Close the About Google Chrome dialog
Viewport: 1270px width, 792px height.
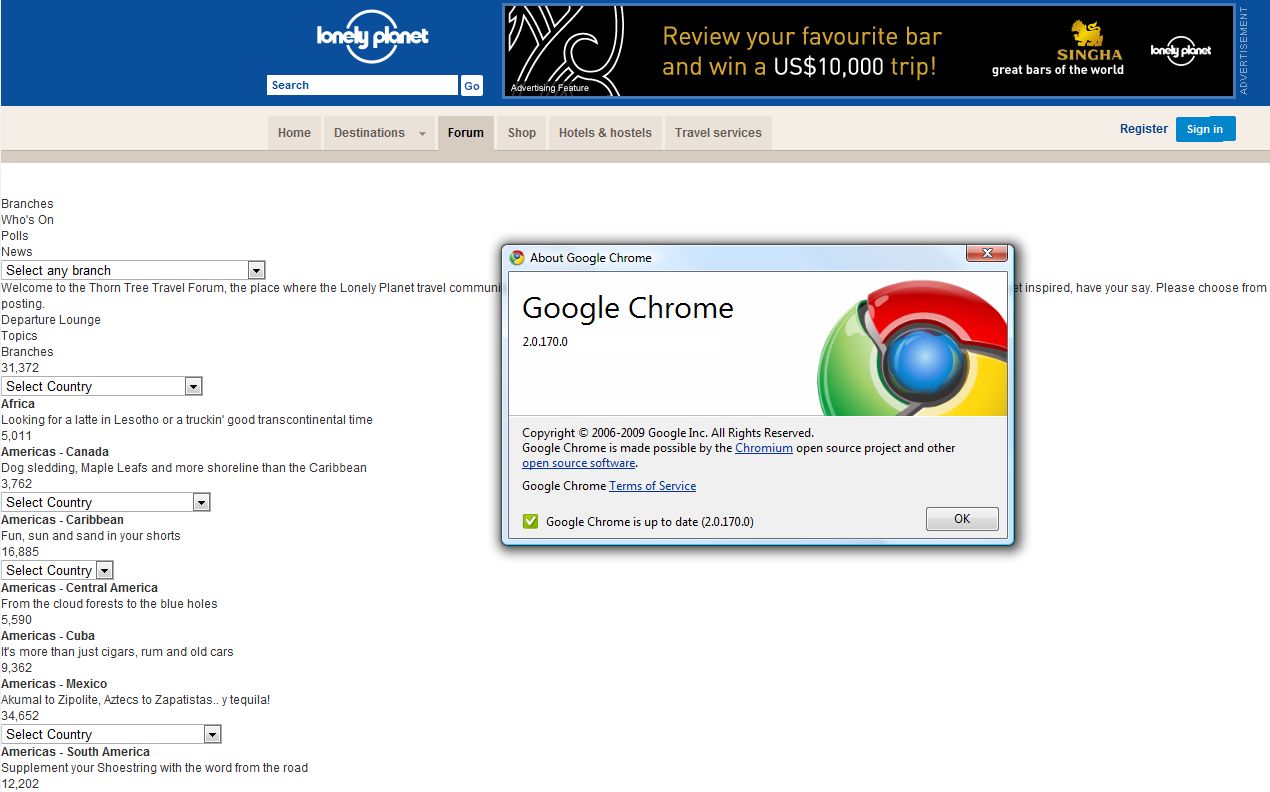(986, 253)
